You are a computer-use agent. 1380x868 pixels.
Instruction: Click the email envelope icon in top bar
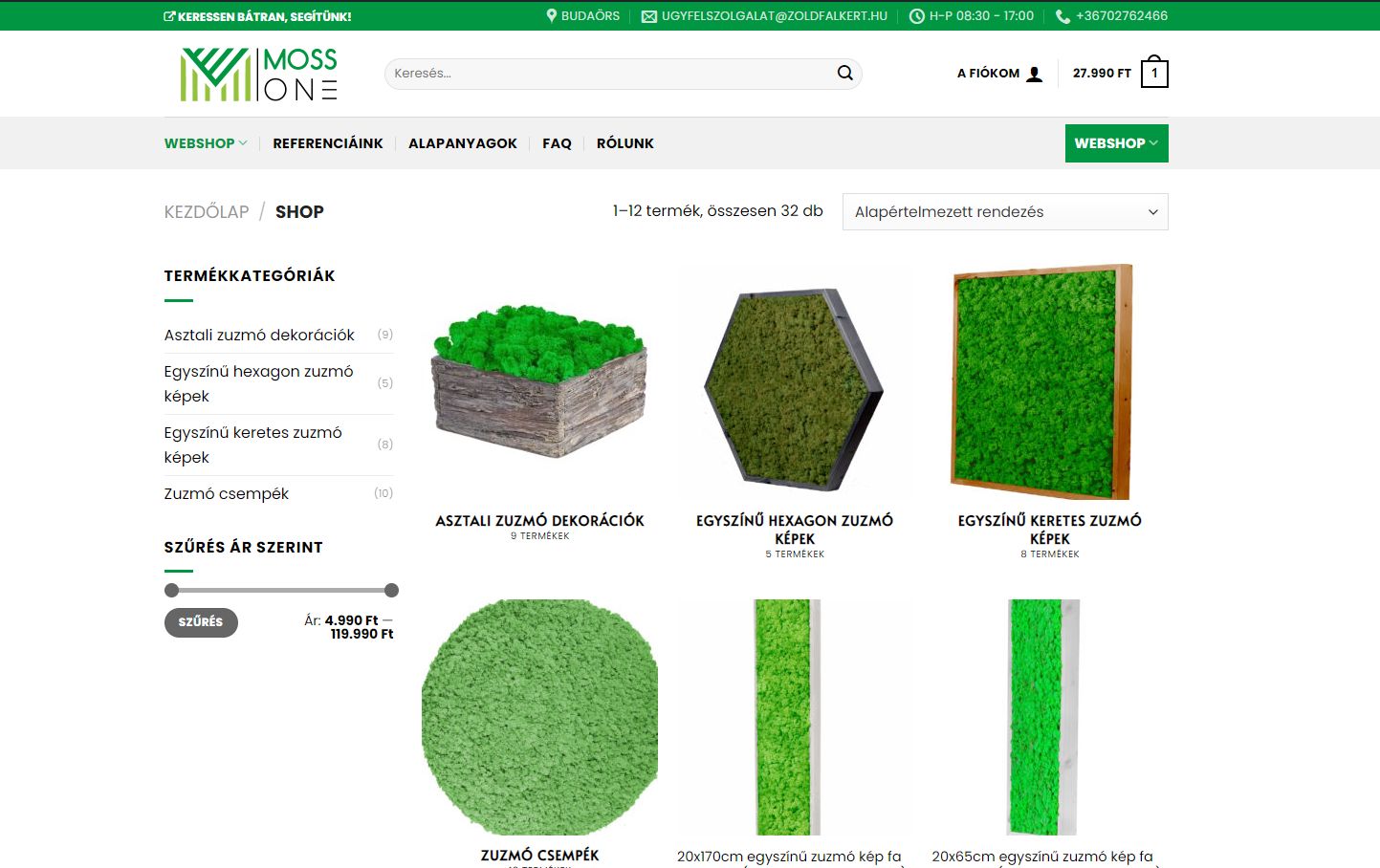pyautogui.click(x=649, y=16)
